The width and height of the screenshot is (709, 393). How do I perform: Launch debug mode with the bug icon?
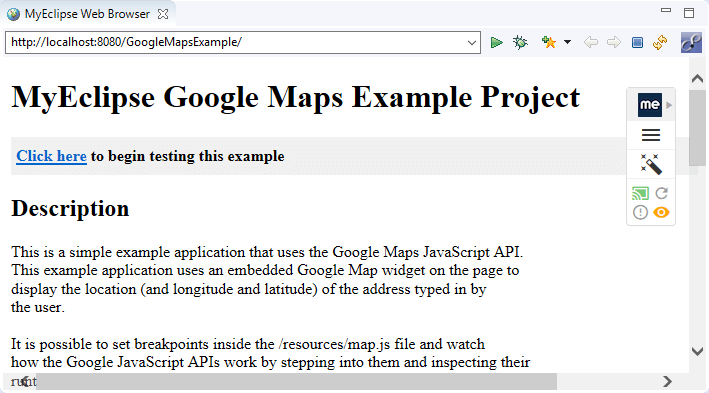pyautogui.click(x=520, y=43)
